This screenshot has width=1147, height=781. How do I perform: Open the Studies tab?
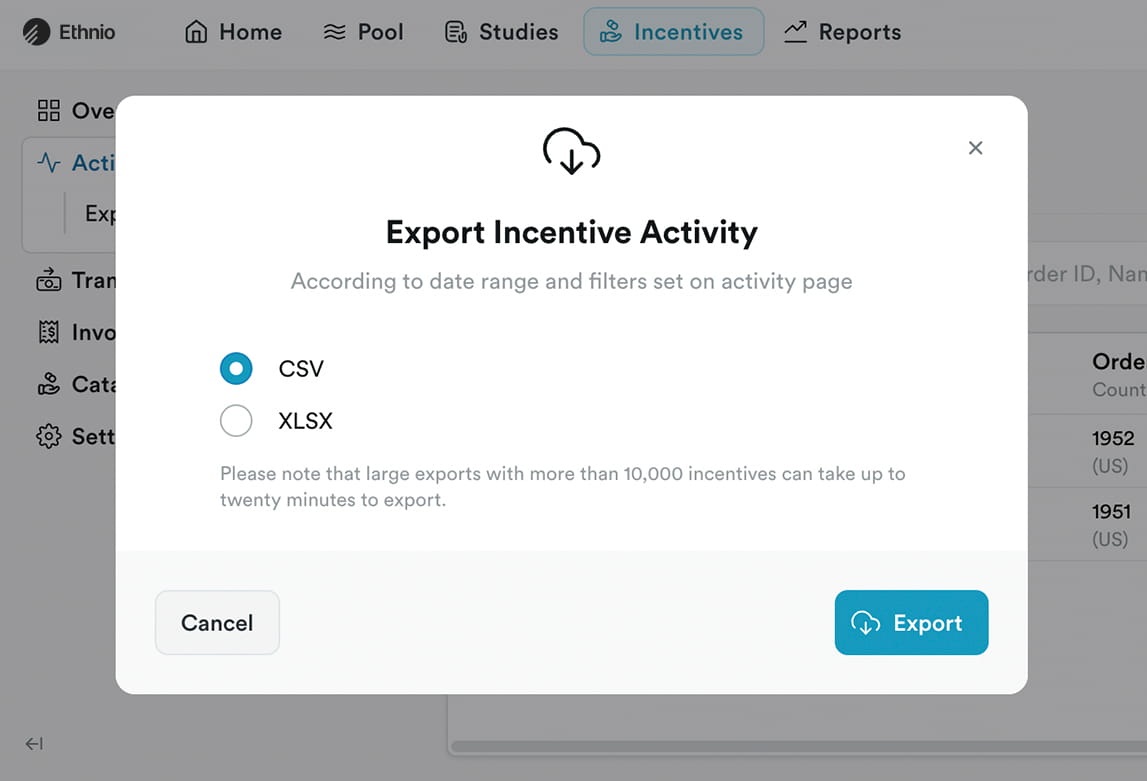point(501,32)
